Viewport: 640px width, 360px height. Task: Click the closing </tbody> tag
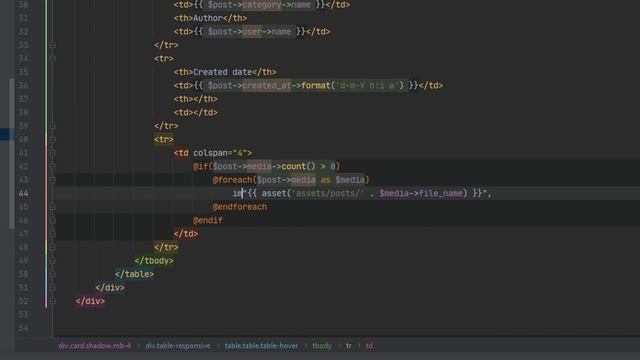tap(154, 260)
